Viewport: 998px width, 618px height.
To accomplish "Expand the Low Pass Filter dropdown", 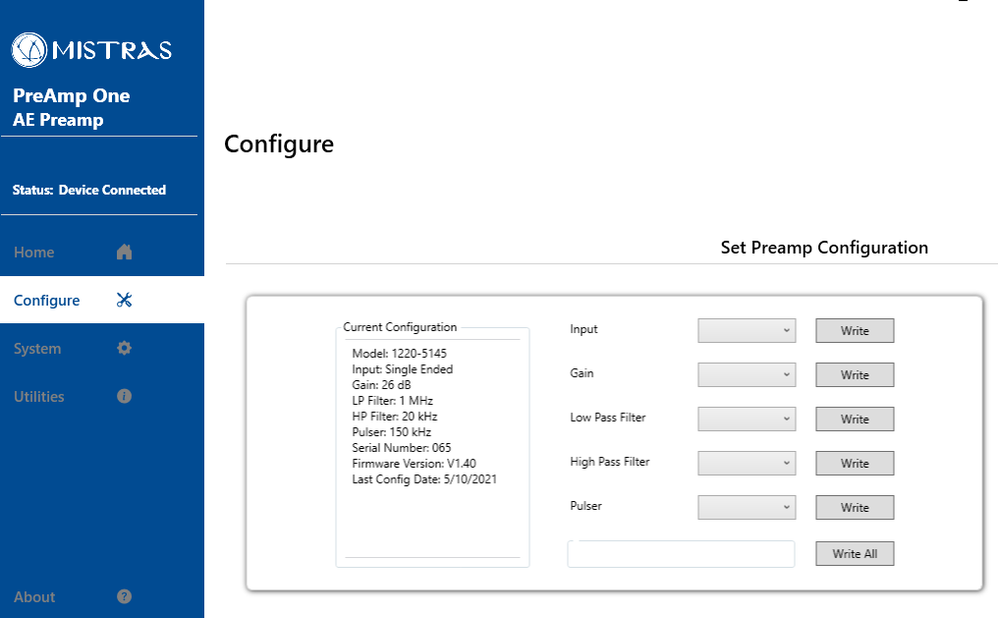I will click(x=747, y=419).
